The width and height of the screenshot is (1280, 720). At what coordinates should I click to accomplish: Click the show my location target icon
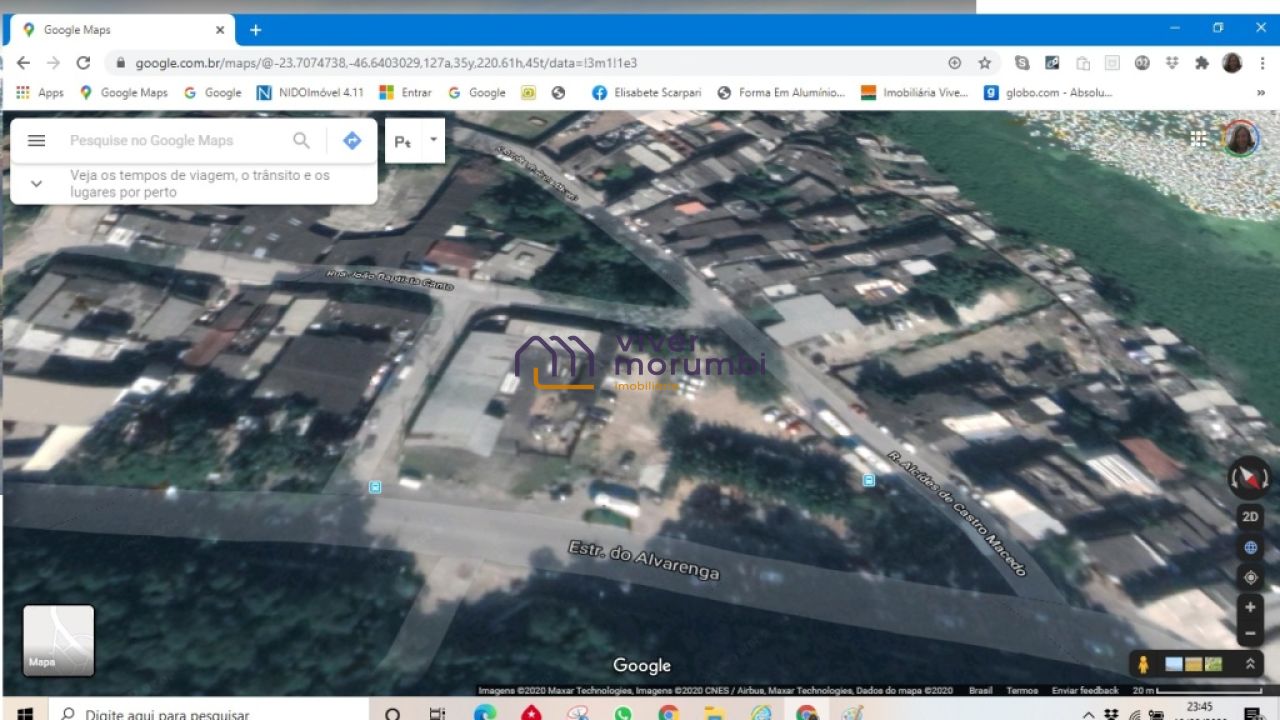pyautogui.click(x=1250, y=577)
